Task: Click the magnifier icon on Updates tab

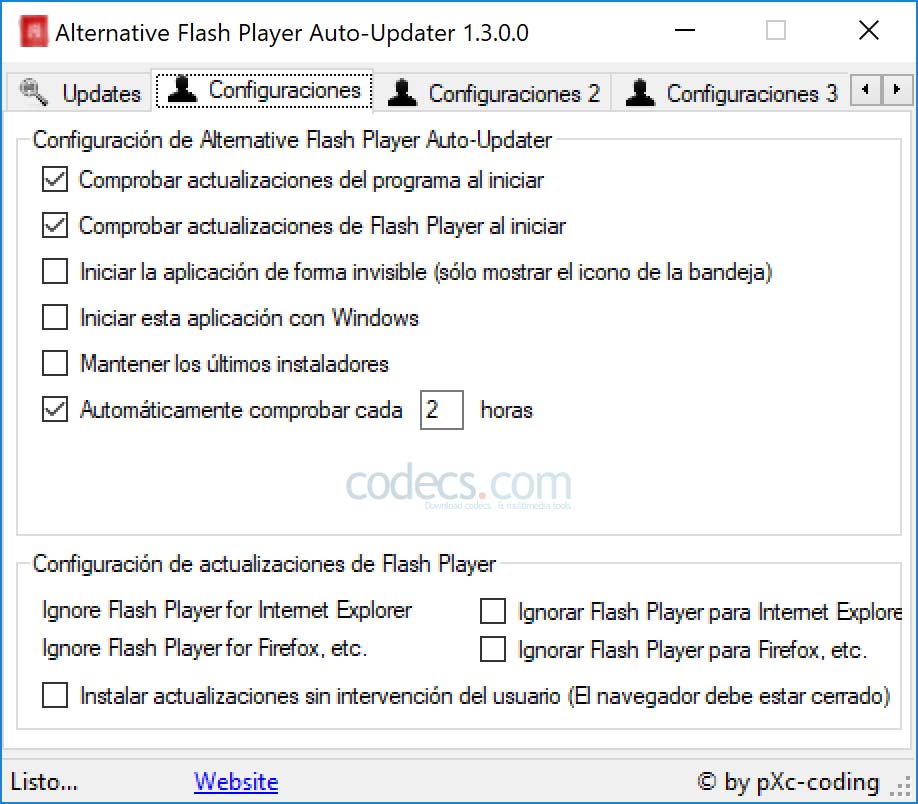Action: pyautogui.click(x=33, y=92)
